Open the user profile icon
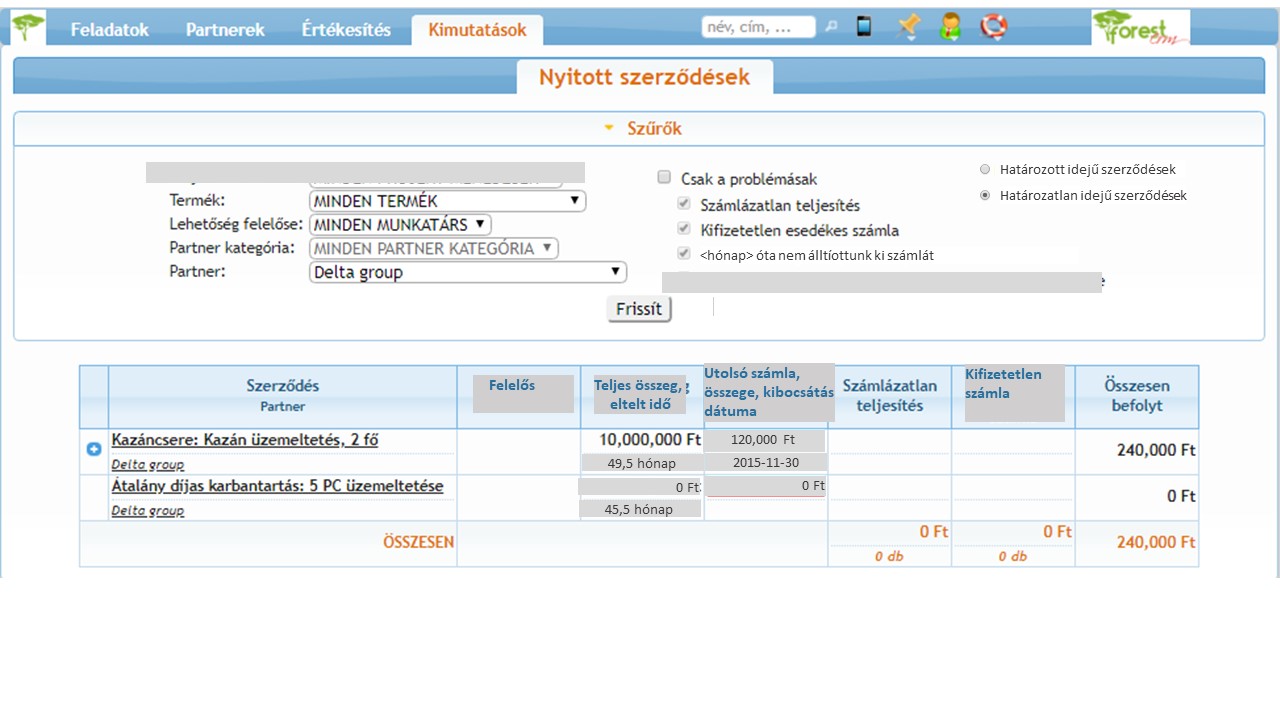The height and width of the screenshot is (720, 1280). (950, 27)
